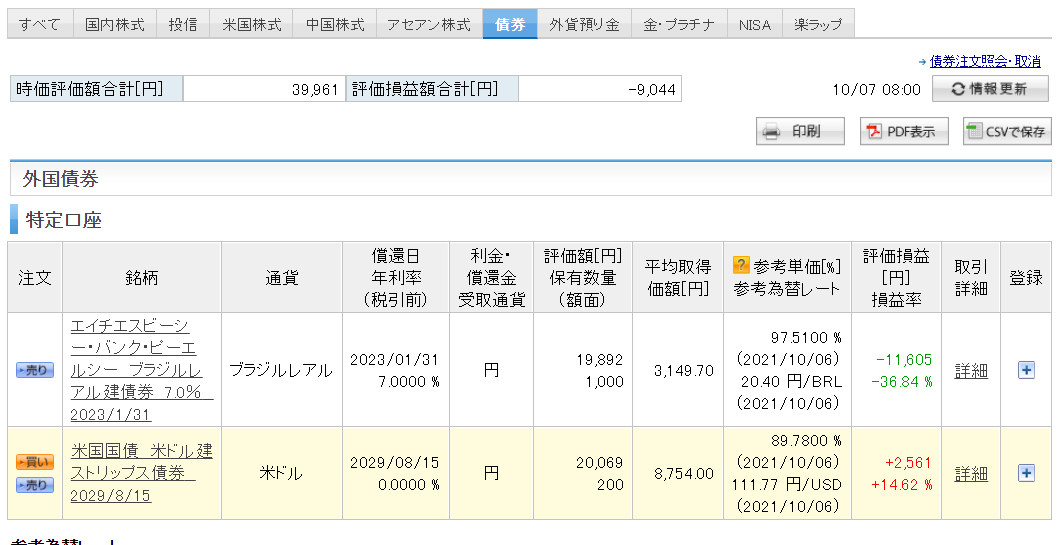Image resolution: width=1064 pixels, height=545 pixels.
Task: Select the 中国株式 tab
Action: pyautogui.click(x=335, y=24)
